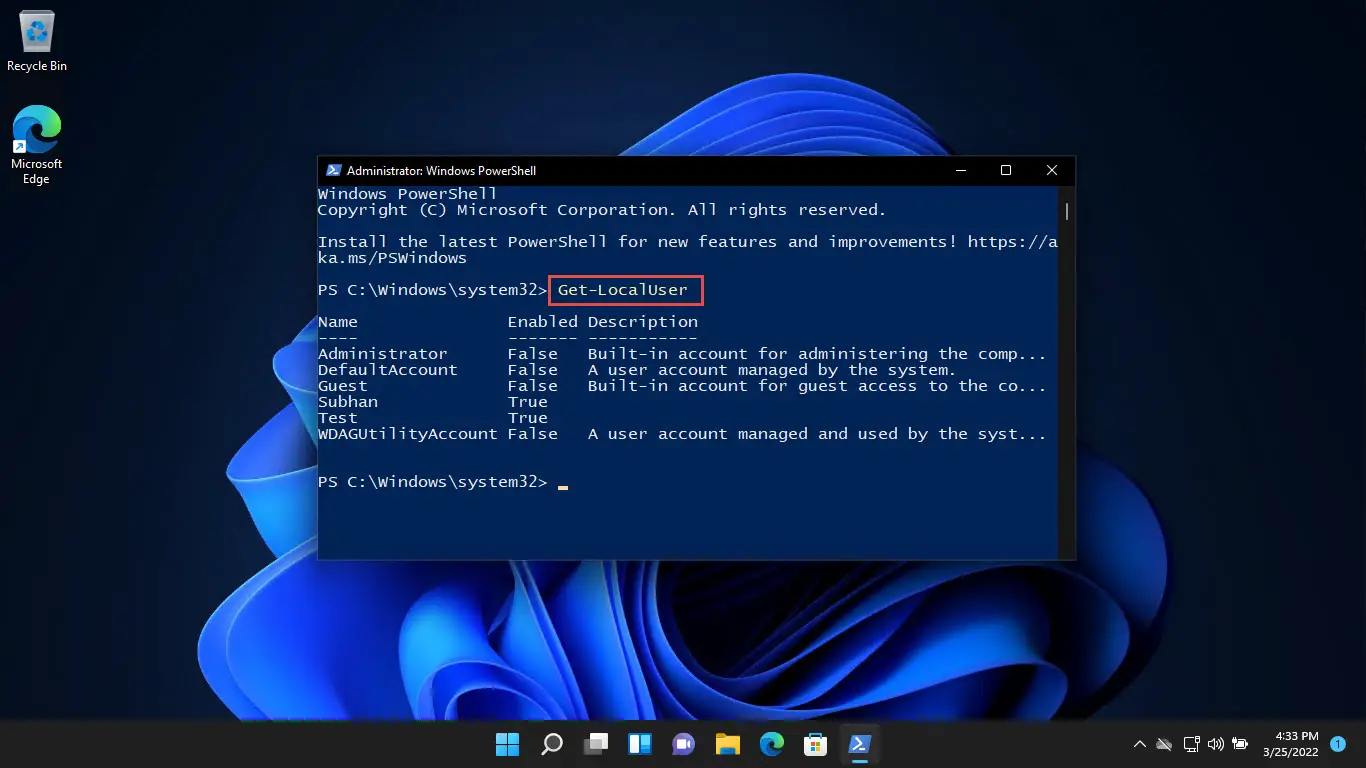Open the network status tray icon
This screenshot has width=1366, height=768.
tap(1191, 744)
